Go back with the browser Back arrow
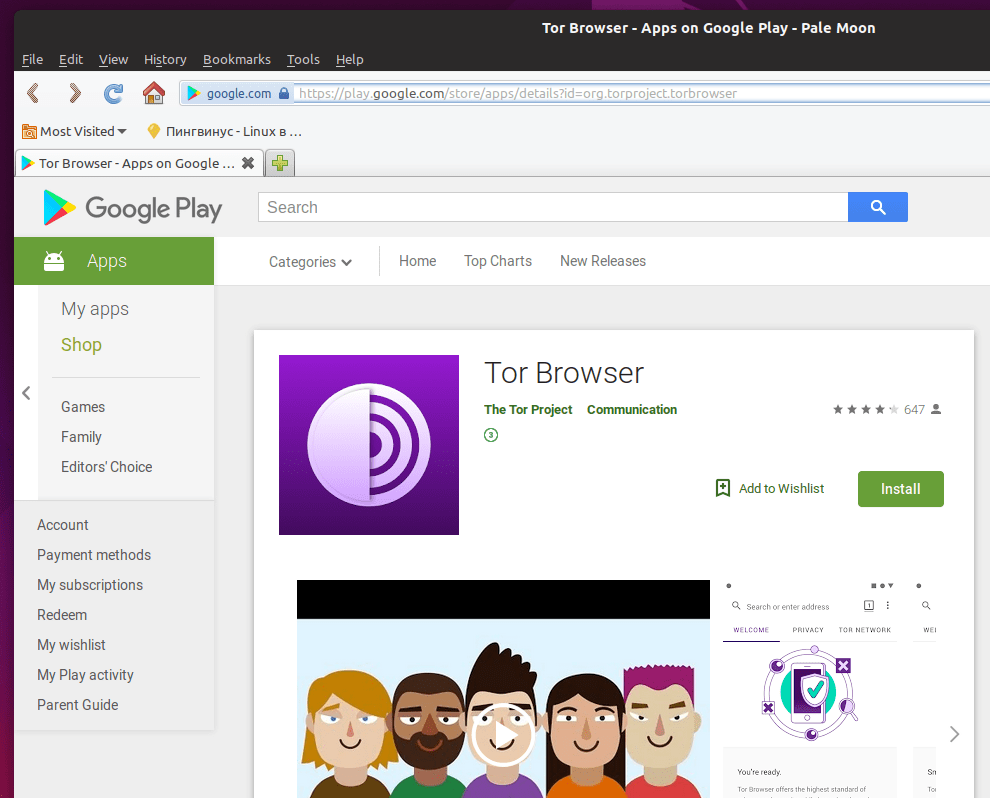The image size is (990, 798). click(33, 93)
